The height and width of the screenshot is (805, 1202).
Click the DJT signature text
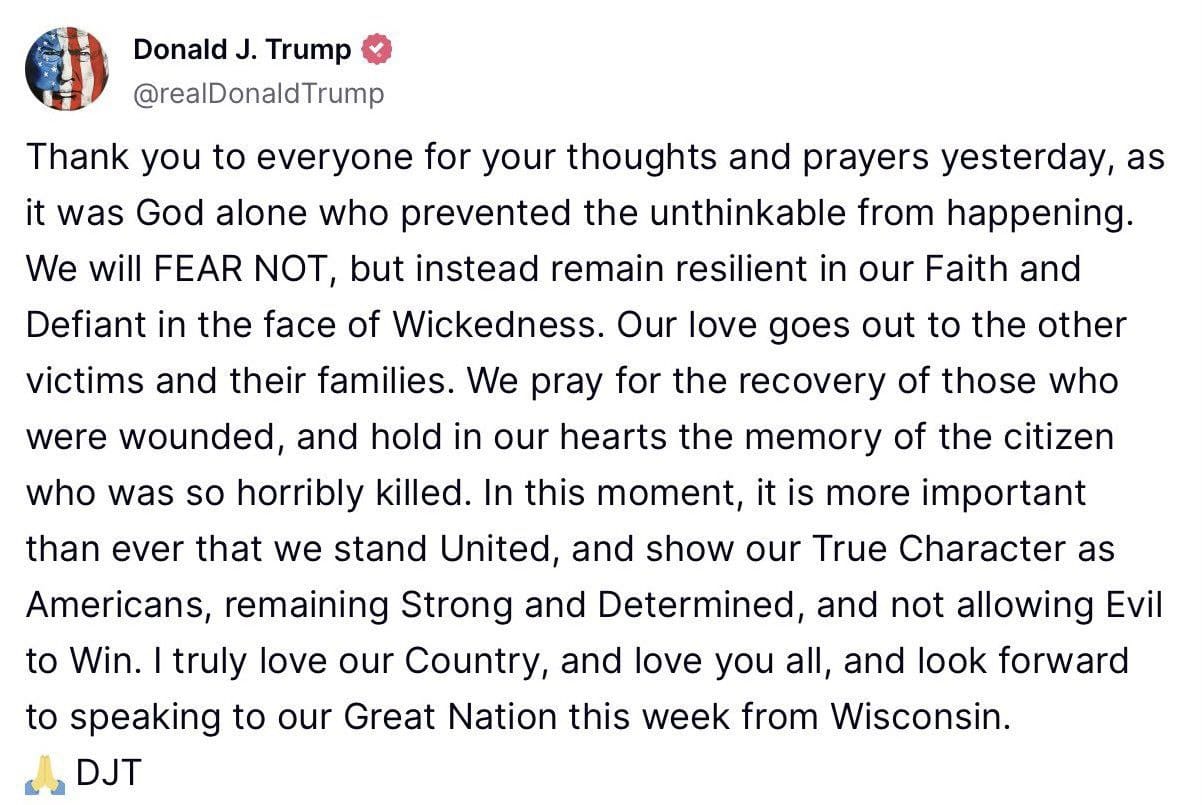(x=109, y=773)
